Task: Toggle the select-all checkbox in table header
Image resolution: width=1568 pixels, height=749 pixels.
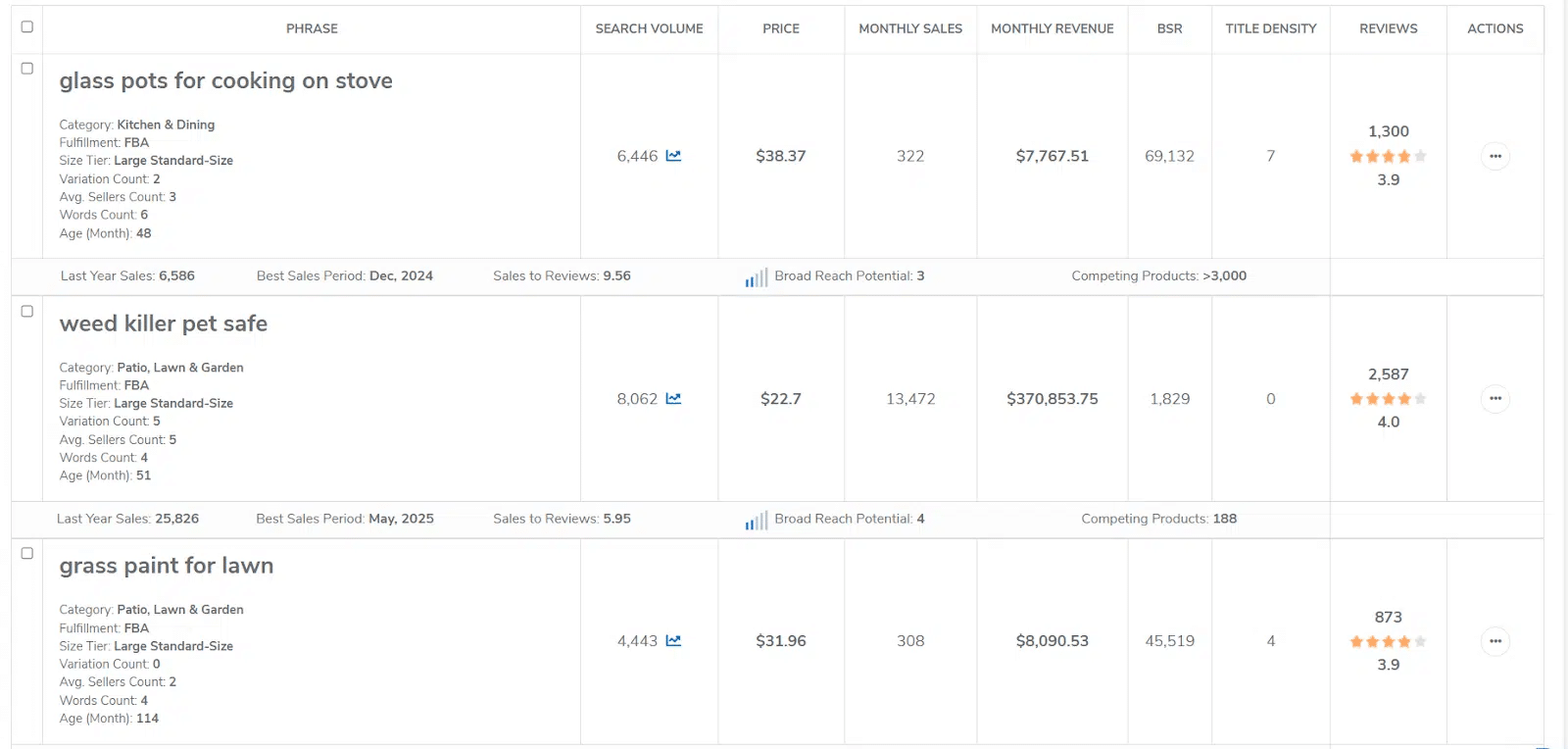Action: (x=27, y=27)
